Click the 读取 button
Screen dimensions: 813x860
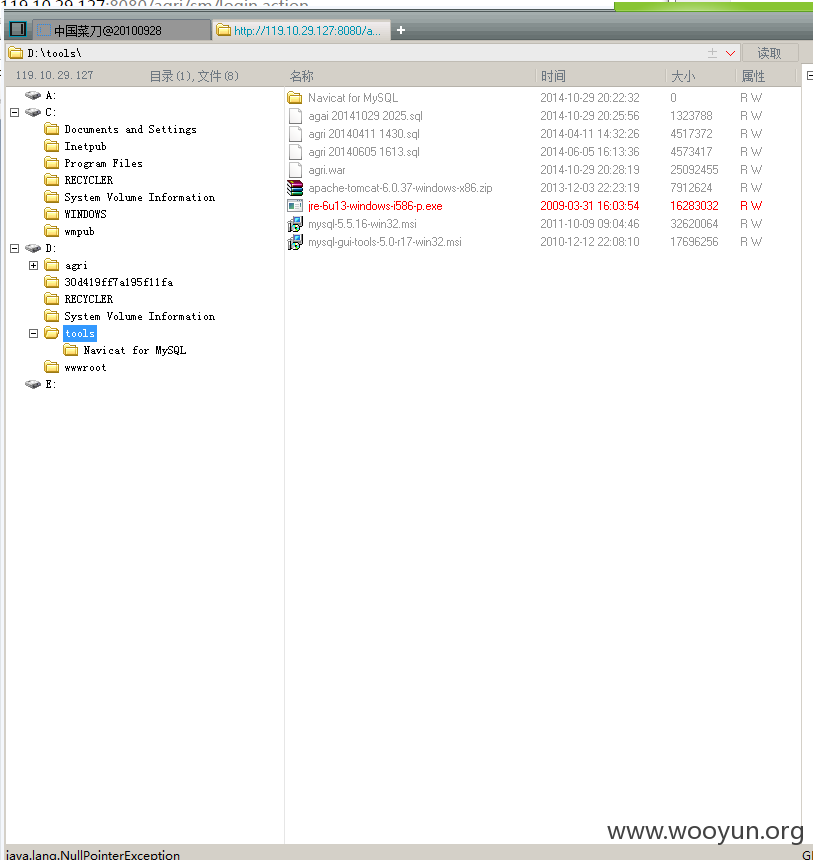[769, 53]
